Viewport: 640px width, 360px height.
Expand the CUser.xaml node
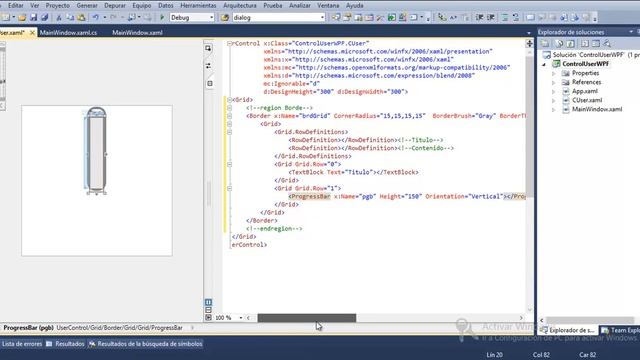(x=553, y=100)
